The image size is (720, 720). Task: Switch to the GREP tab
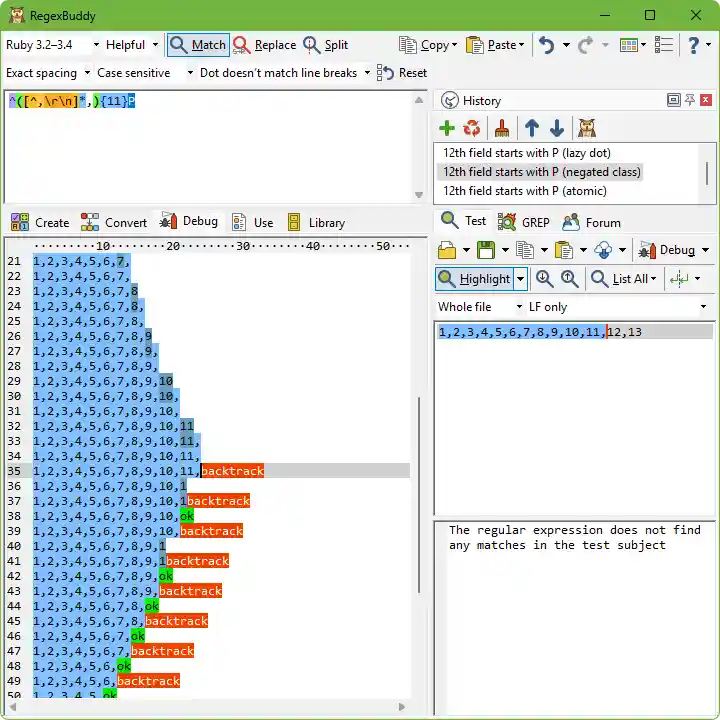click(523, 223)
